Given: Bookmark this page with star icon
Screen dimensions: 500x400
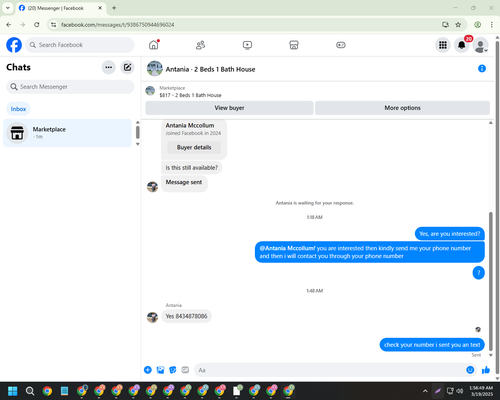Looking at the screenshot, I should tap(458, 25).
